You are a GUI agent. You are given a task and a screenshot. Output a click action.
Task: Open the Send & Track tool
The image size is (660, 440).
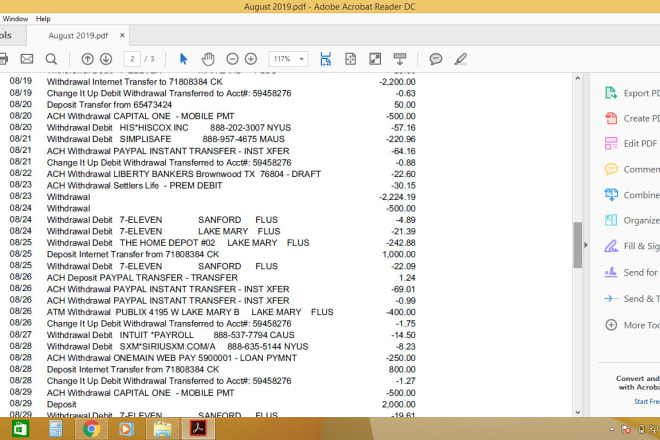(632, 299)
